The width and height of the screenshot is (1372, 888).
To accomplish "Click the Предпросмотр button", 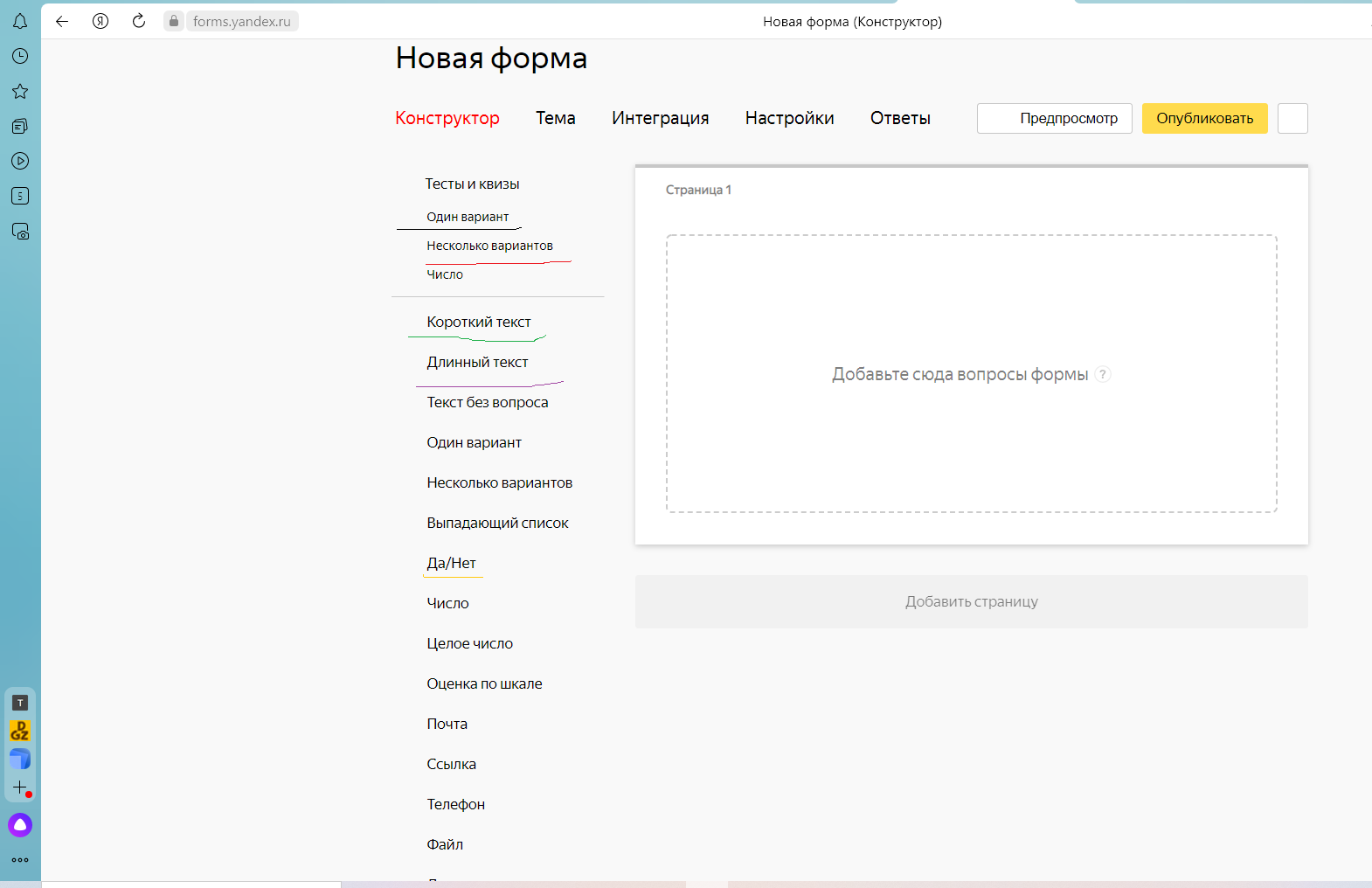I will click(1055, 118).
